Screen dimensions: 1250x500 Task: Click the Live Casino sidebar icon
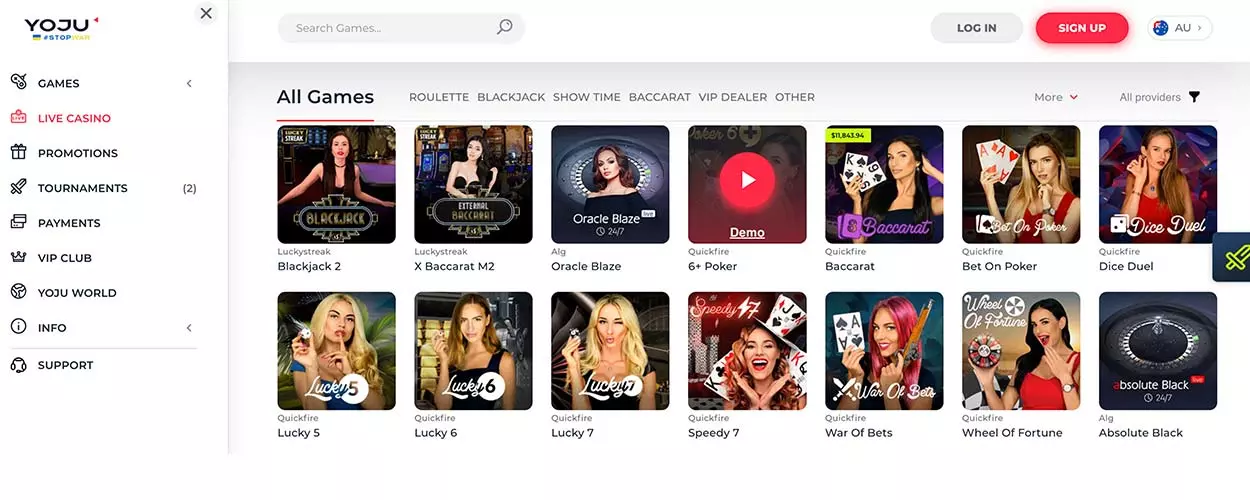[18, 117]
